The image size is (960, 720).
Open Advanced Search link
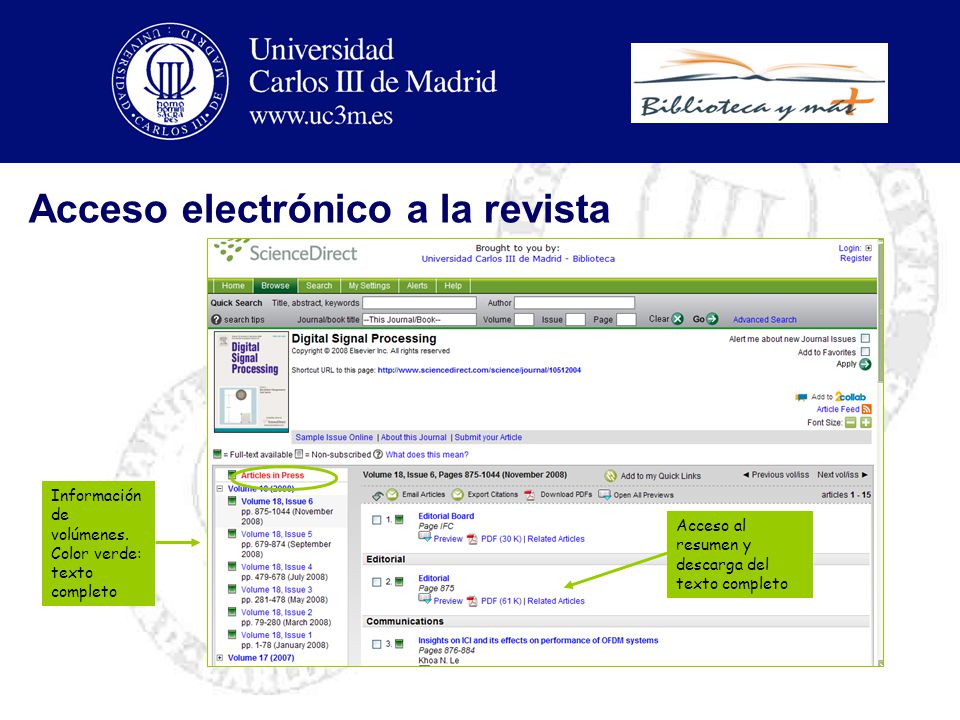765,320
